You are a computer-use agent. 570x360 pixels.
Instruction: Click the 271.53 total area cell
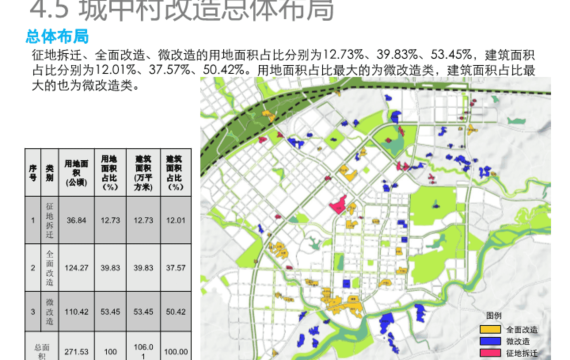76,352
